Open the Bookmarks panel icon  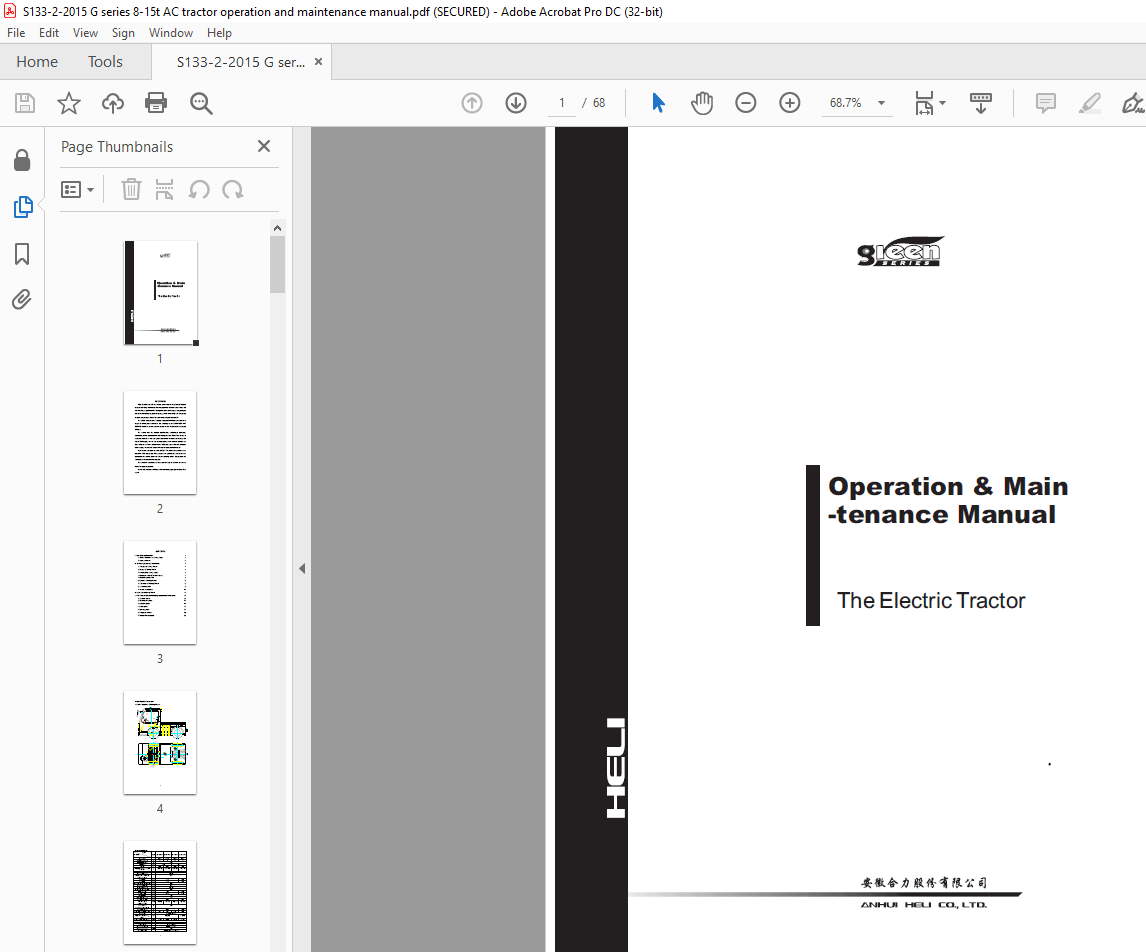pyautogui.click(x=22, y=254)
